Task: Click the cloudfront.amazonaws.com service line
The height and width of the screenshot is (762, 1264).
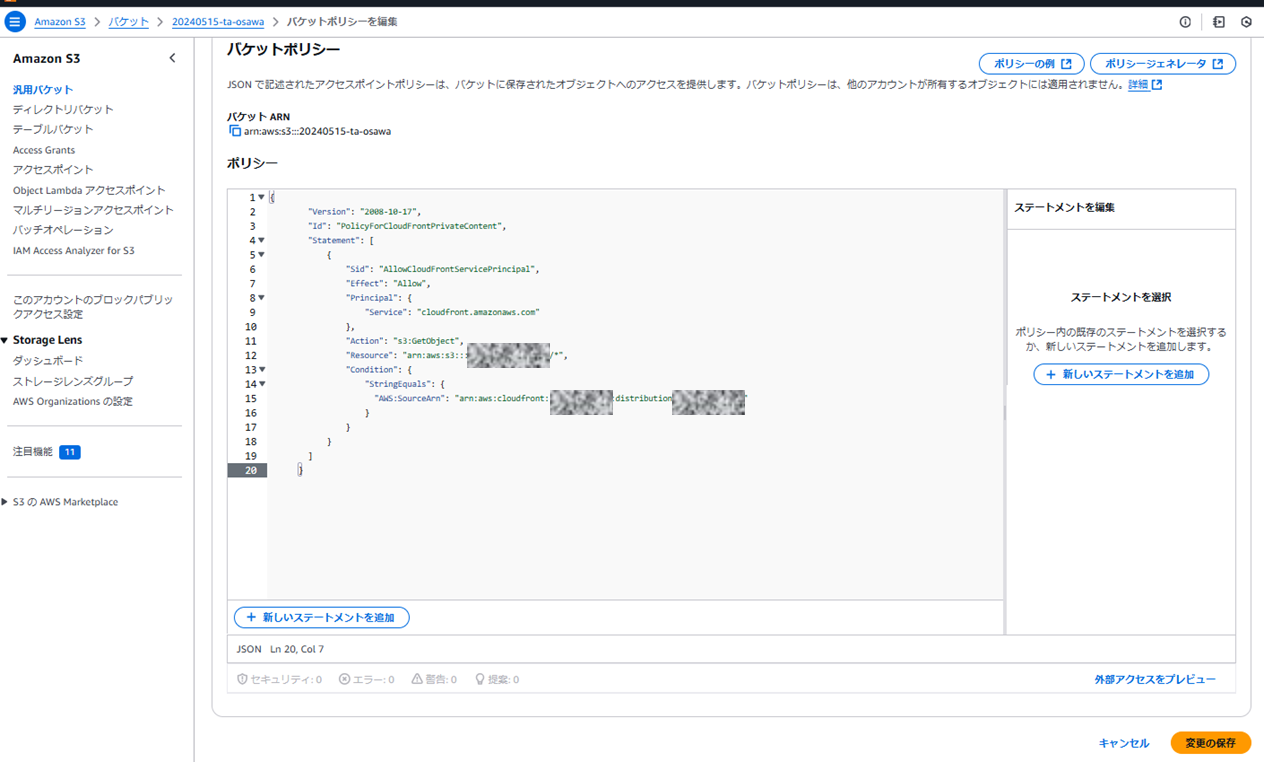Action: 452,312
